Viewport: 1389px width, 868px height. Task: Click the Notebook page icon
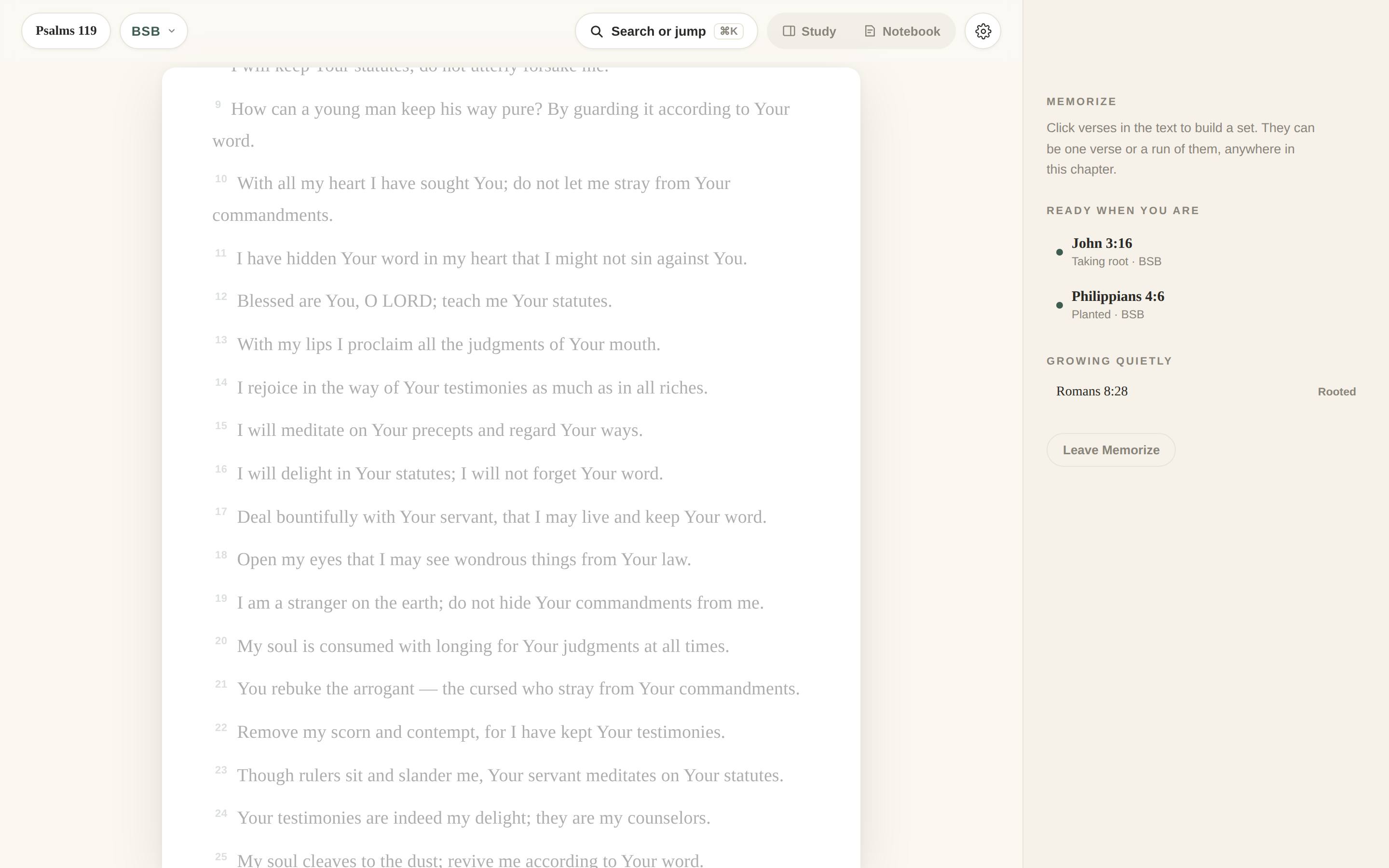870,31
